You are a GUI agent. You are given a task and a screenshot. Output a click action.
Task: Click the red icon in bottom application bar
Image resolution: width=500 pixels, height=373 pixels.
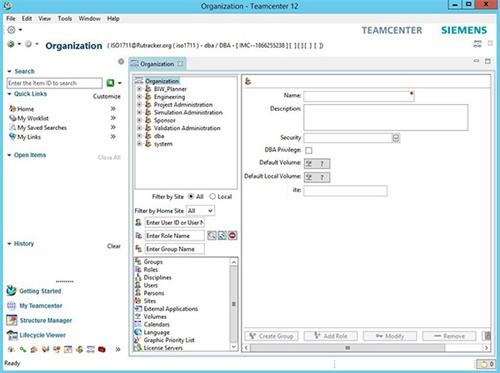click(102, 349)
